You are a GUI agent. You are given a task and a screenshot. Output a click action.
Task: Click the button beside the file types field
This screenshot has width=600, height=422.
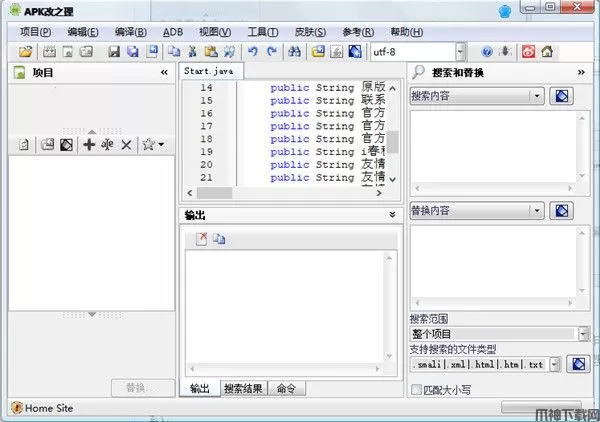pos(578,364)
